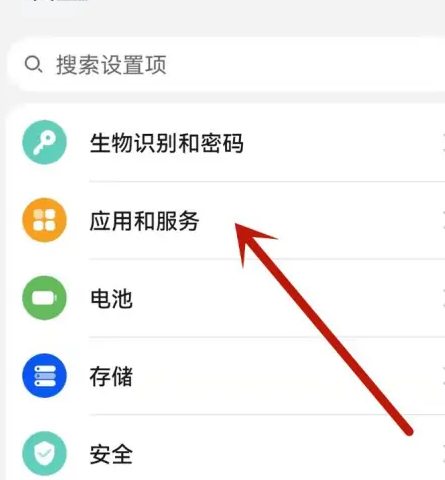Screen dimensions: 445x480
Task: Tap the chevron beside 生物识别和密码
Action: (443, 143)
